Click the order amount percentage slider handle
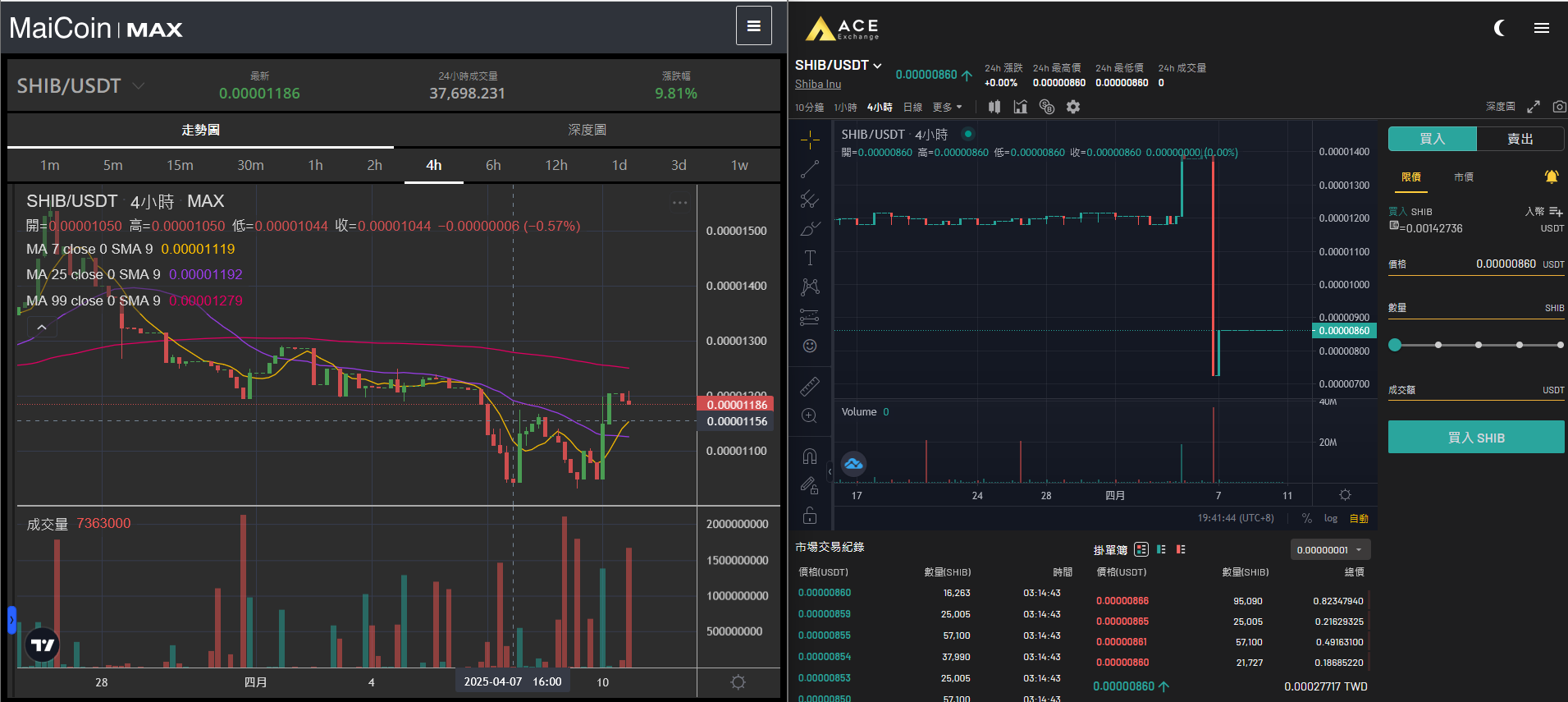The height and width of the screenshot is (702, 1568). click(1395, 345)
